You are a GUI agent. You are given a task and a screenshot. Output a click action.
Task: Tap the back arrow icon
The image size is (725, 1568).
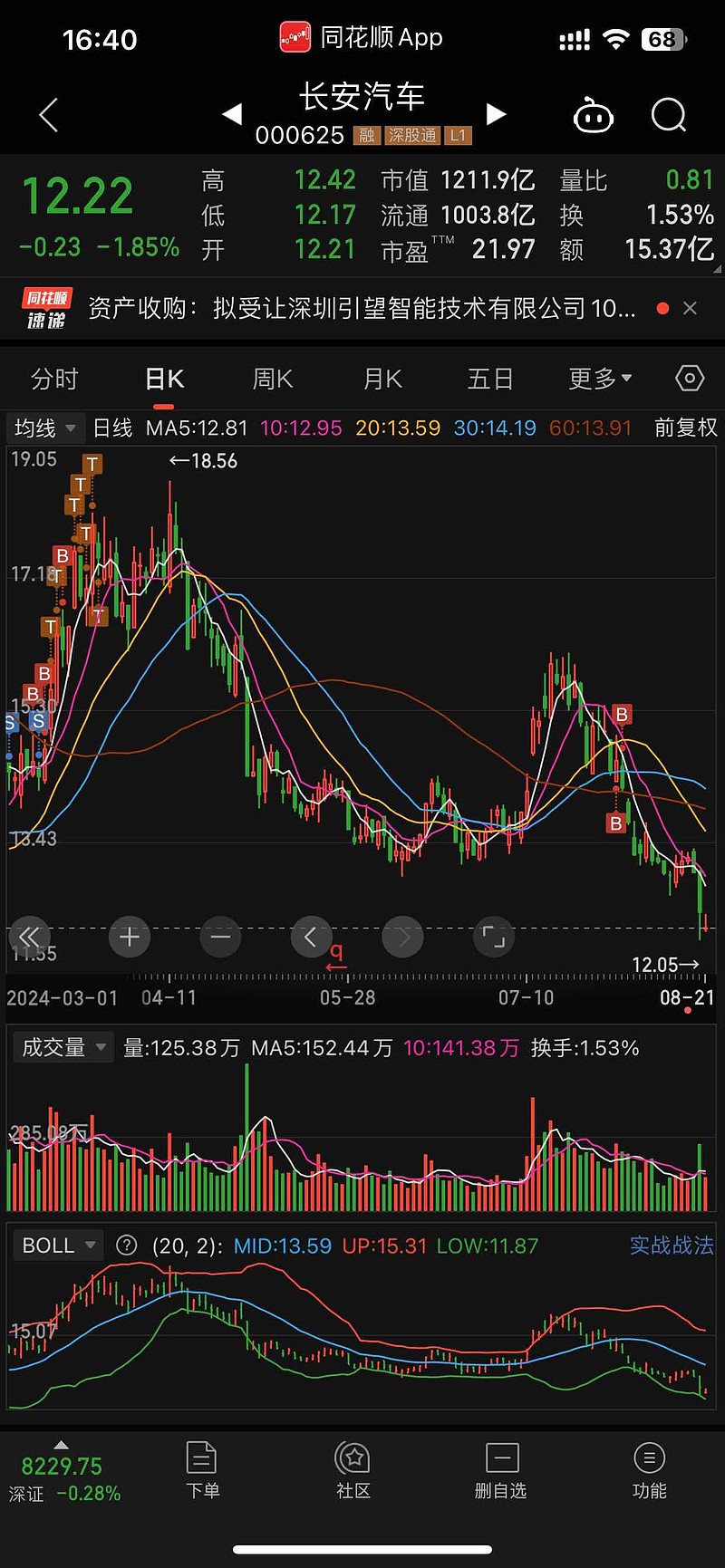pos(49,115)
